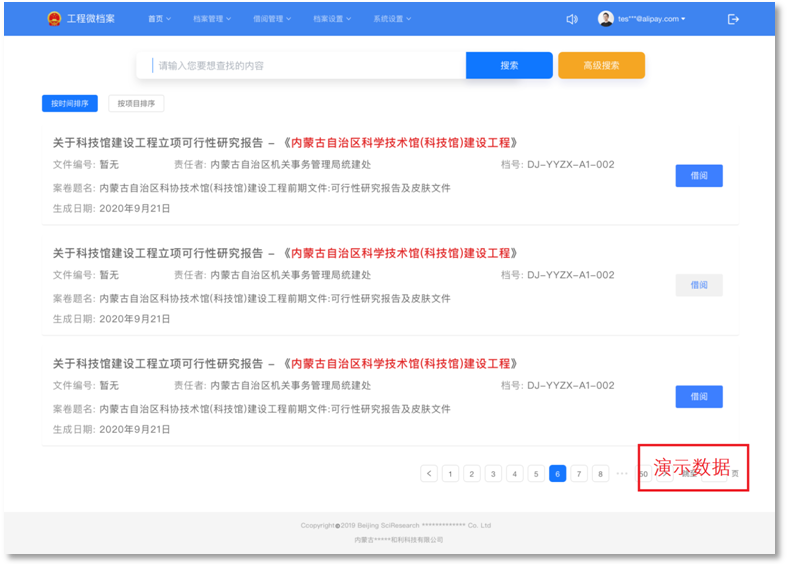
Task: Expand the 档案管理 menu
Action: coord(212,19)
